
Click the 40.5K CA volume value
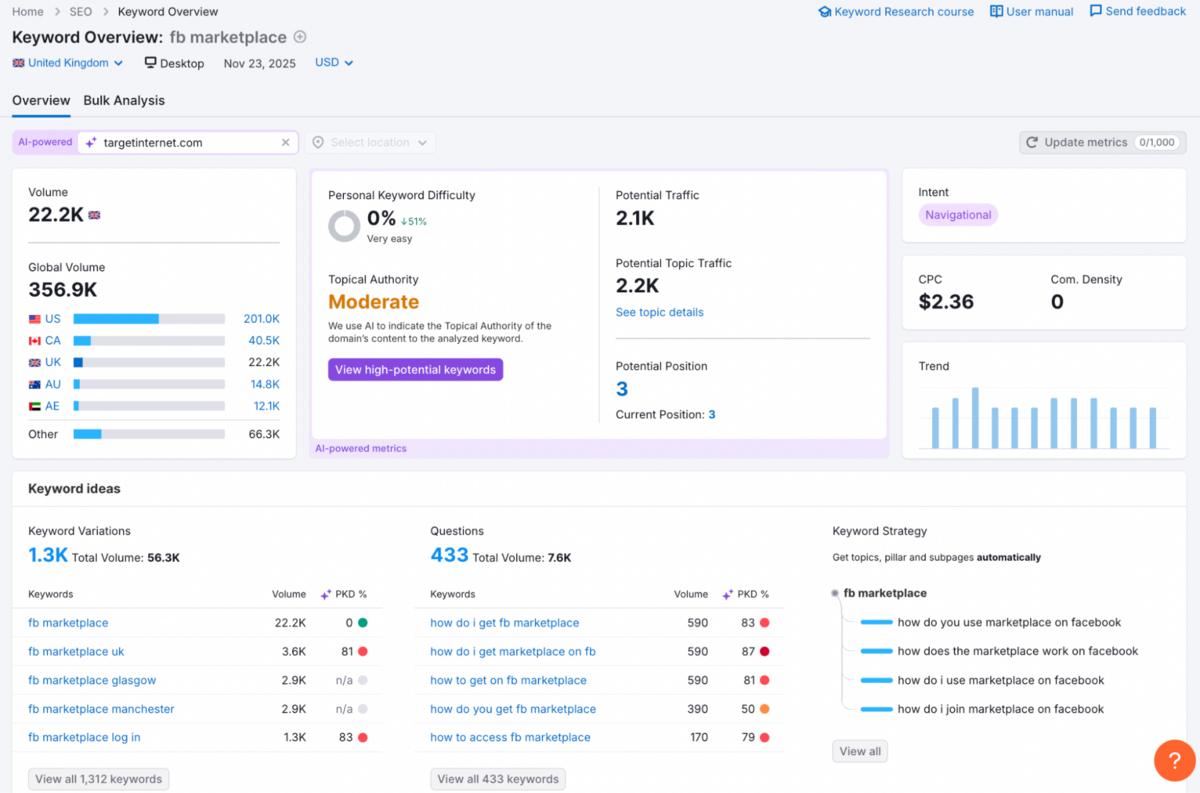[x=264, y=341]
